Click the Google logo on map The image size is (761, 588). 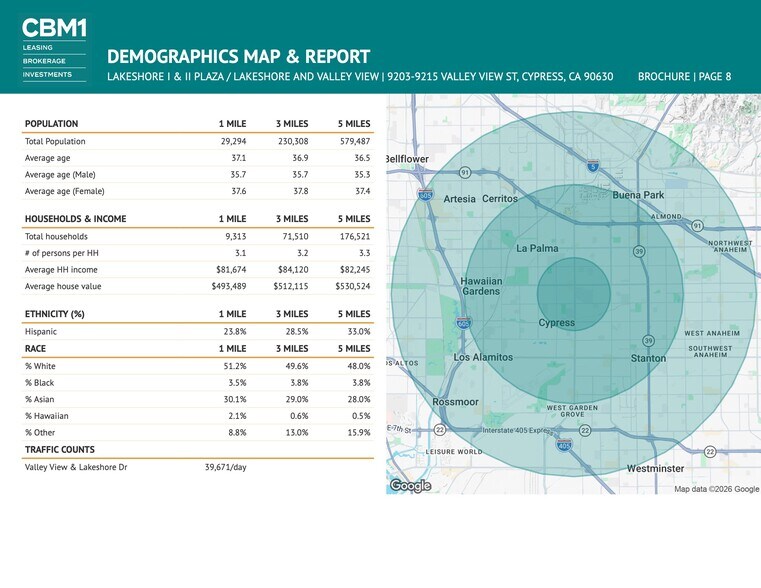(411, 485)
